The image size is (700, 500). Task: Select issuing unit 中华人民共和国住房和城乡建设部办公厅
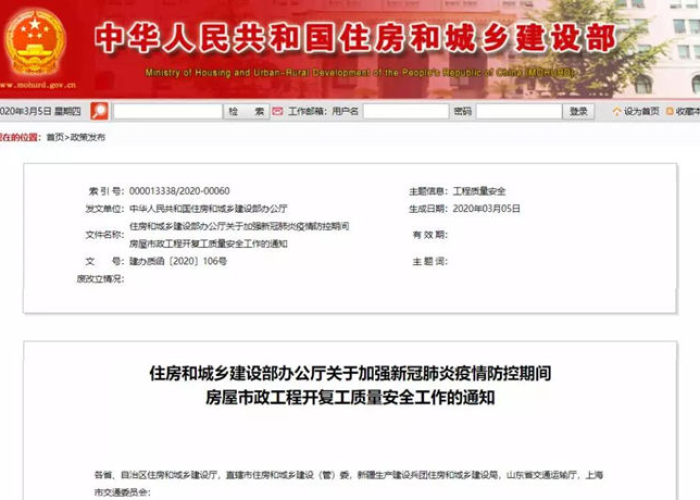(x=208, y=208)
